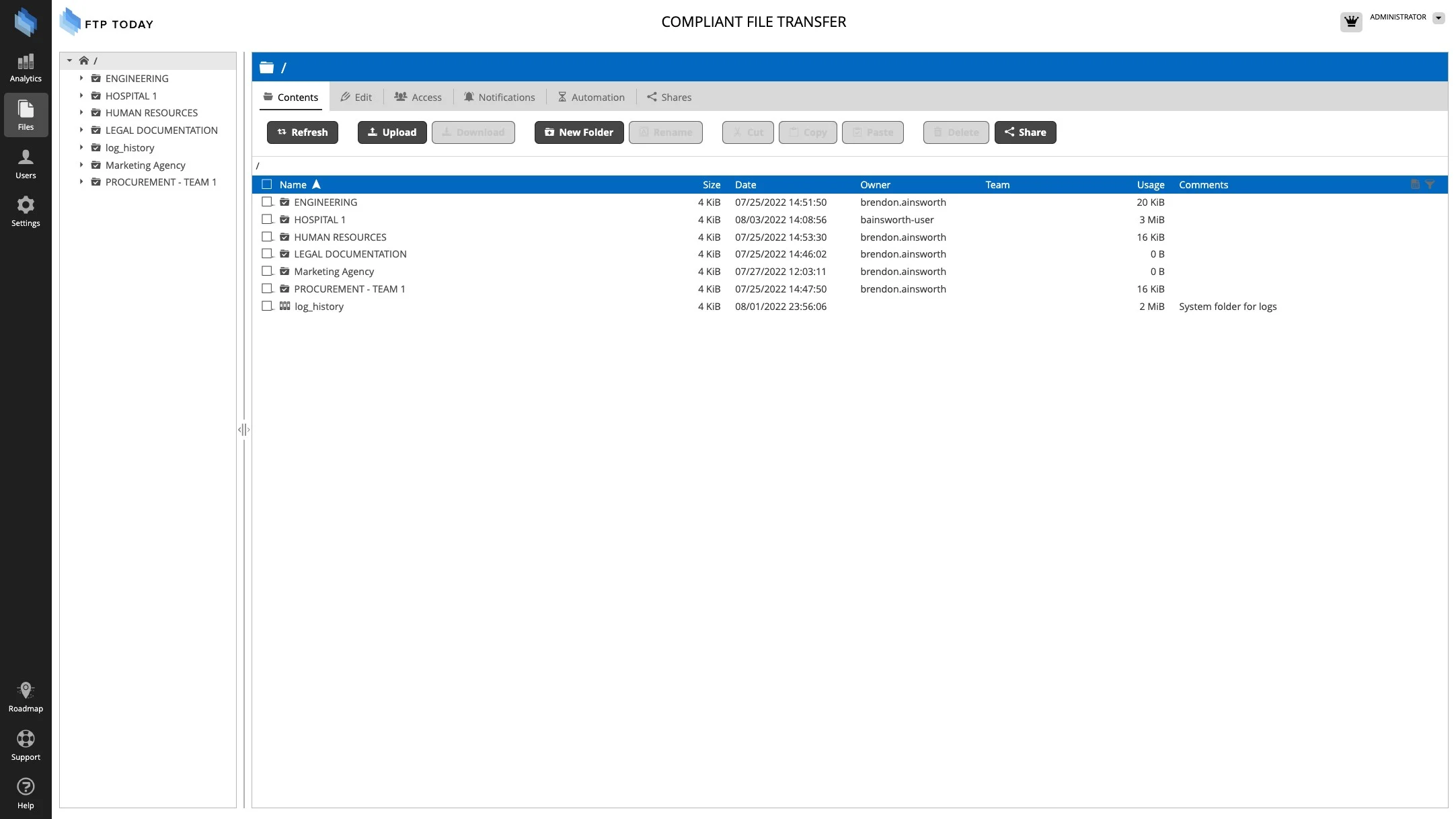Image resolution: width=1456 pixels, height=819 pixels.
Task: Click the New Folder button
Action: [579, 132]
